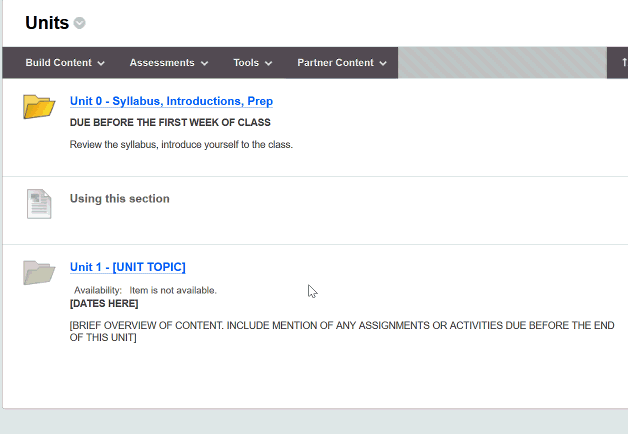Open Unit 0 - Syllabus, Introductions, Prep link
The width and height of the screenshot is (628, 434).
[x=171, y=101]
